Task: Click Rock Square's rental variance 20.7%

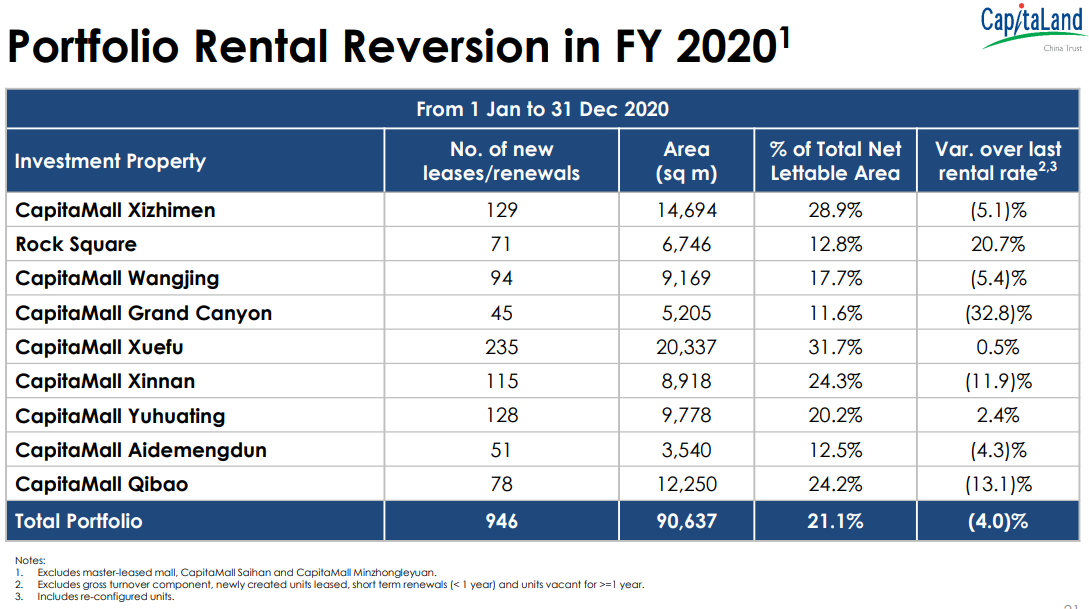Action: coord(998,244)
